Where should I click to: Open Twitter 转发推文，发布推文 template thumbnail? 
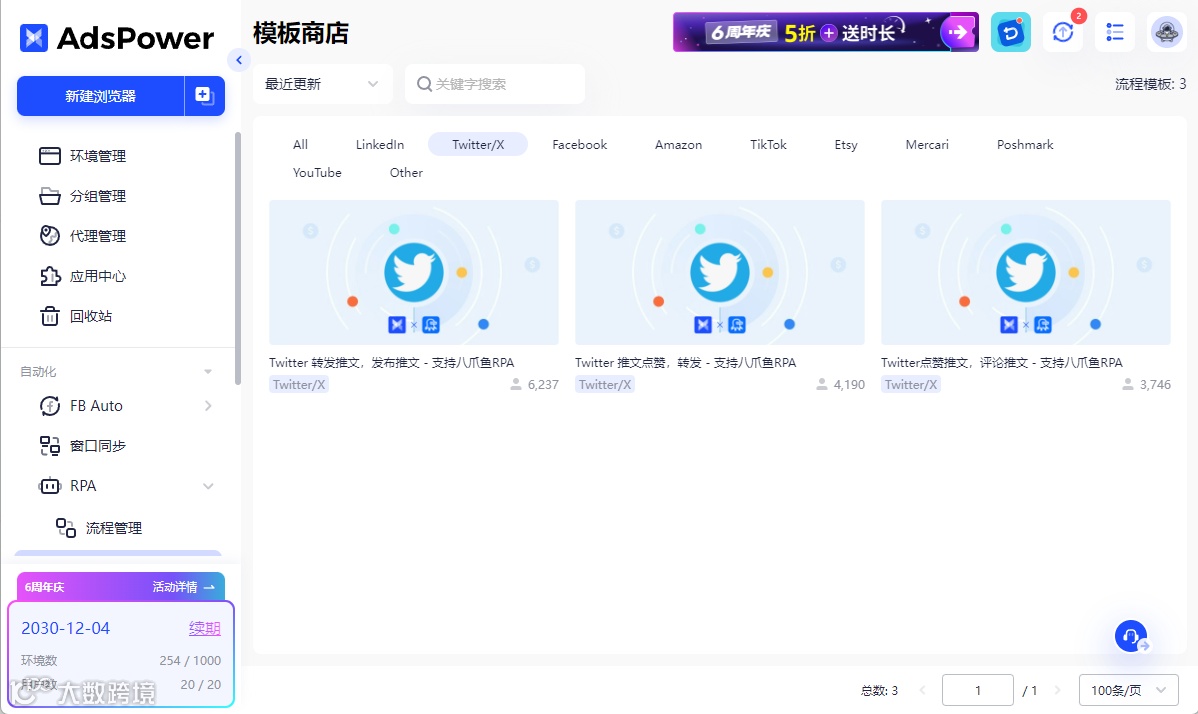(414, 273)
